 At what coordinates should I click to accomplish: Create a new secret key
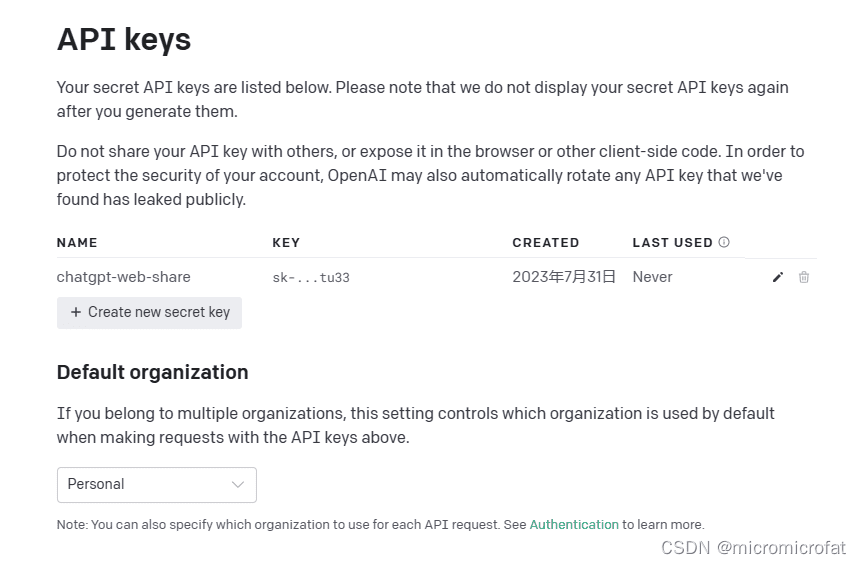[x=149, y=312]
